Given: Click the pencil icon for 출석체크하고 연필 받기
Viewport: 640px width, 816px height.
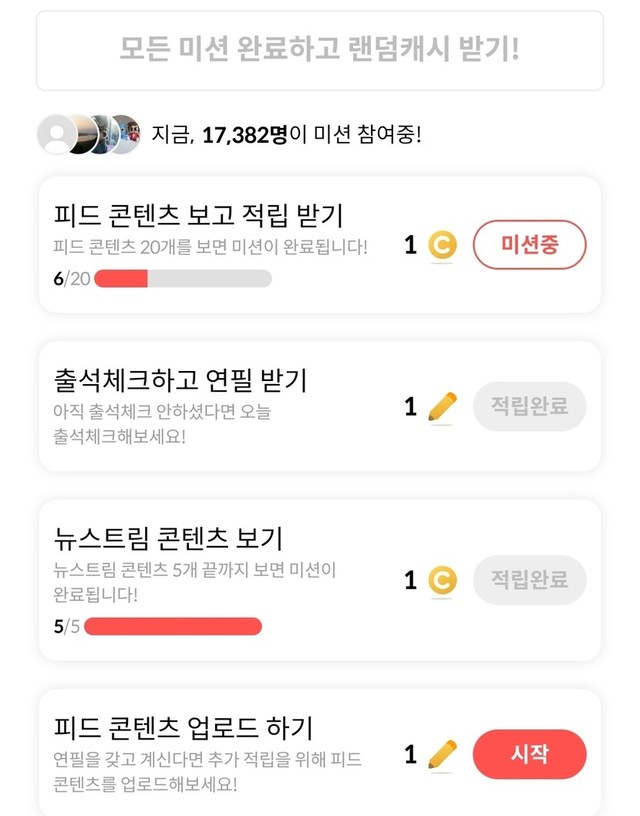Looking at the screenshot, I should click(442, 406).
